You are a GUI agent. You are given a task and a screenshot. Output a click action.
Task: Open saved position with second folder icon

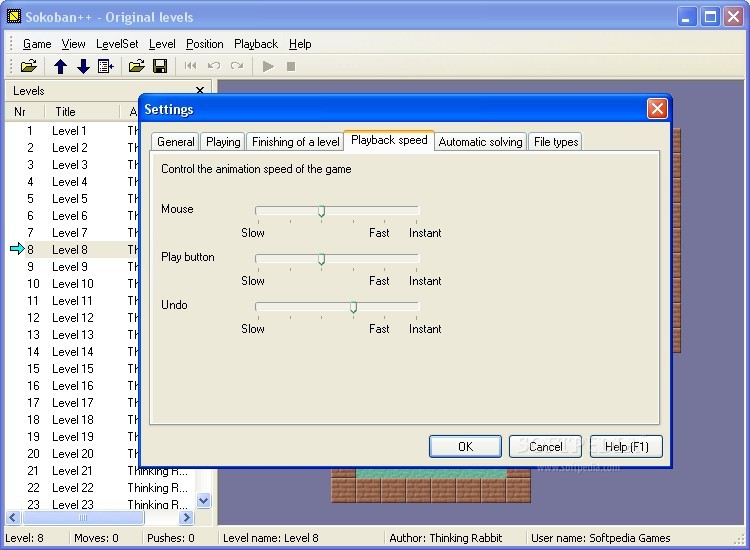tap(137, 66)
